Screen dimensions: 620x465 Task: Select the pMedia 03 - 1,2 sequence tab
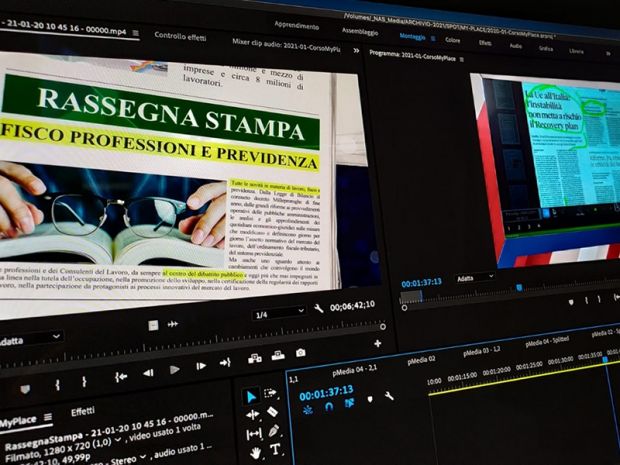482,350
